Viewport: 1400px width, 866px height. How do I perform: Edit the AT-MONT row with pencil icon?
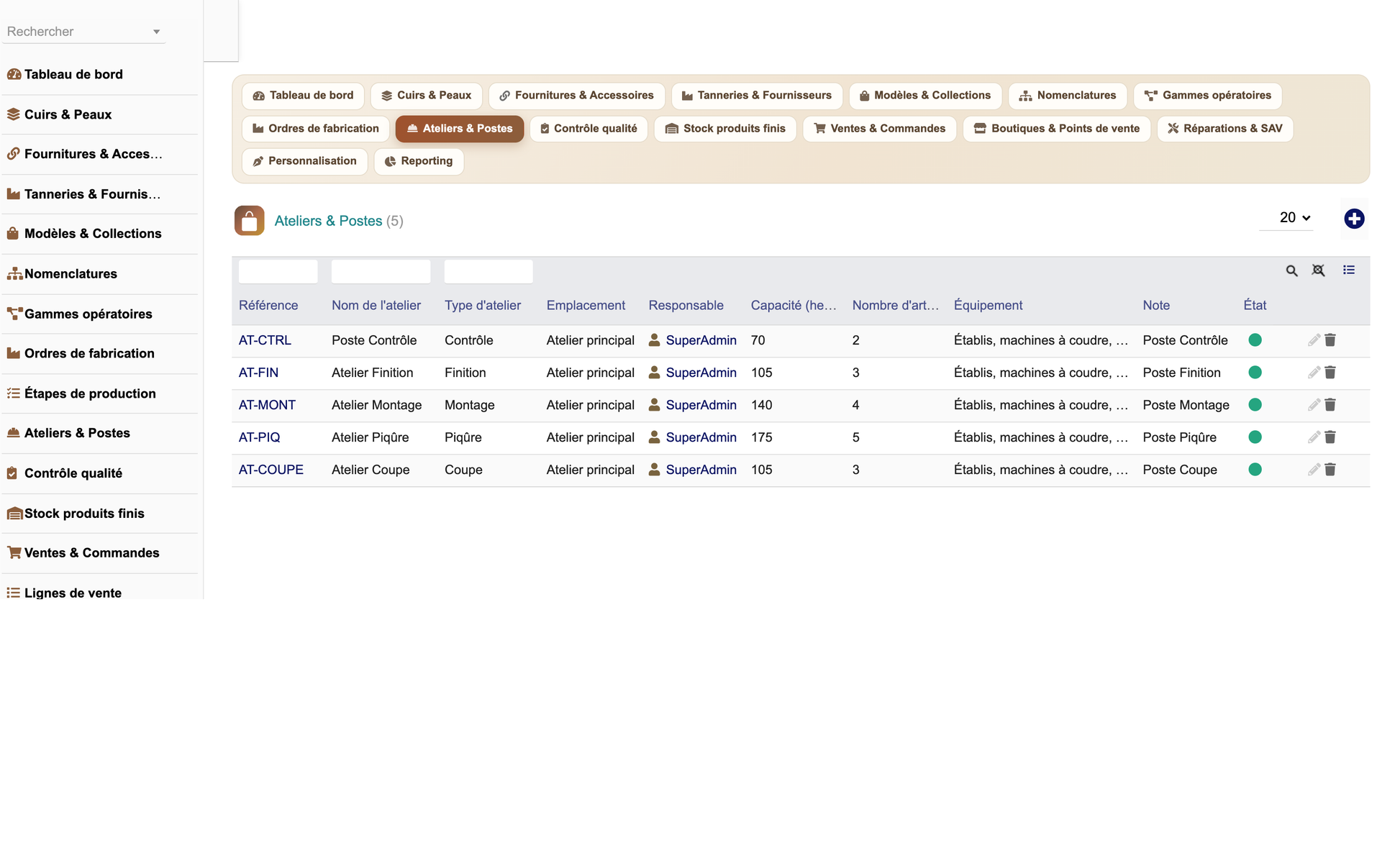pos(1314,405)
